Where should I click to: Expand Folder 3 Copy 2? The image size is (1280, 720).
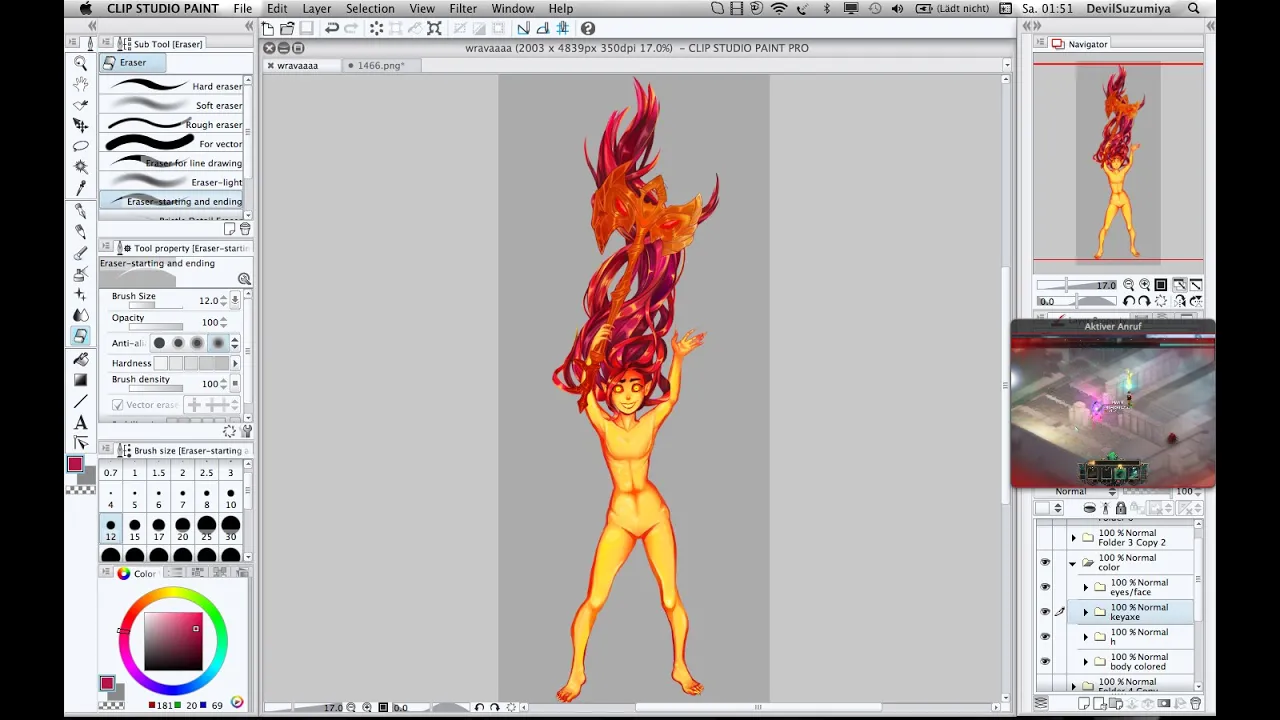point(1073,538)
